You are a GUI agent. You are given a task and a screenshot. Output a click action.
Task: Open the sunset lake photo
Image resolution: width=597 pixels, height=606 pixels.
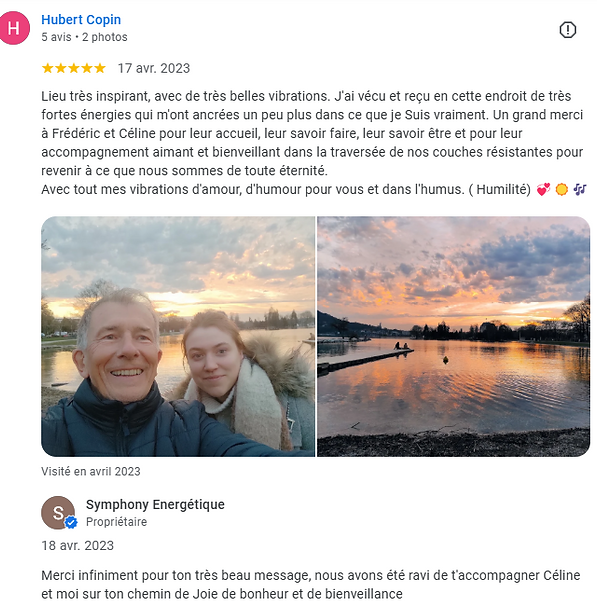[x=454, y=337]
